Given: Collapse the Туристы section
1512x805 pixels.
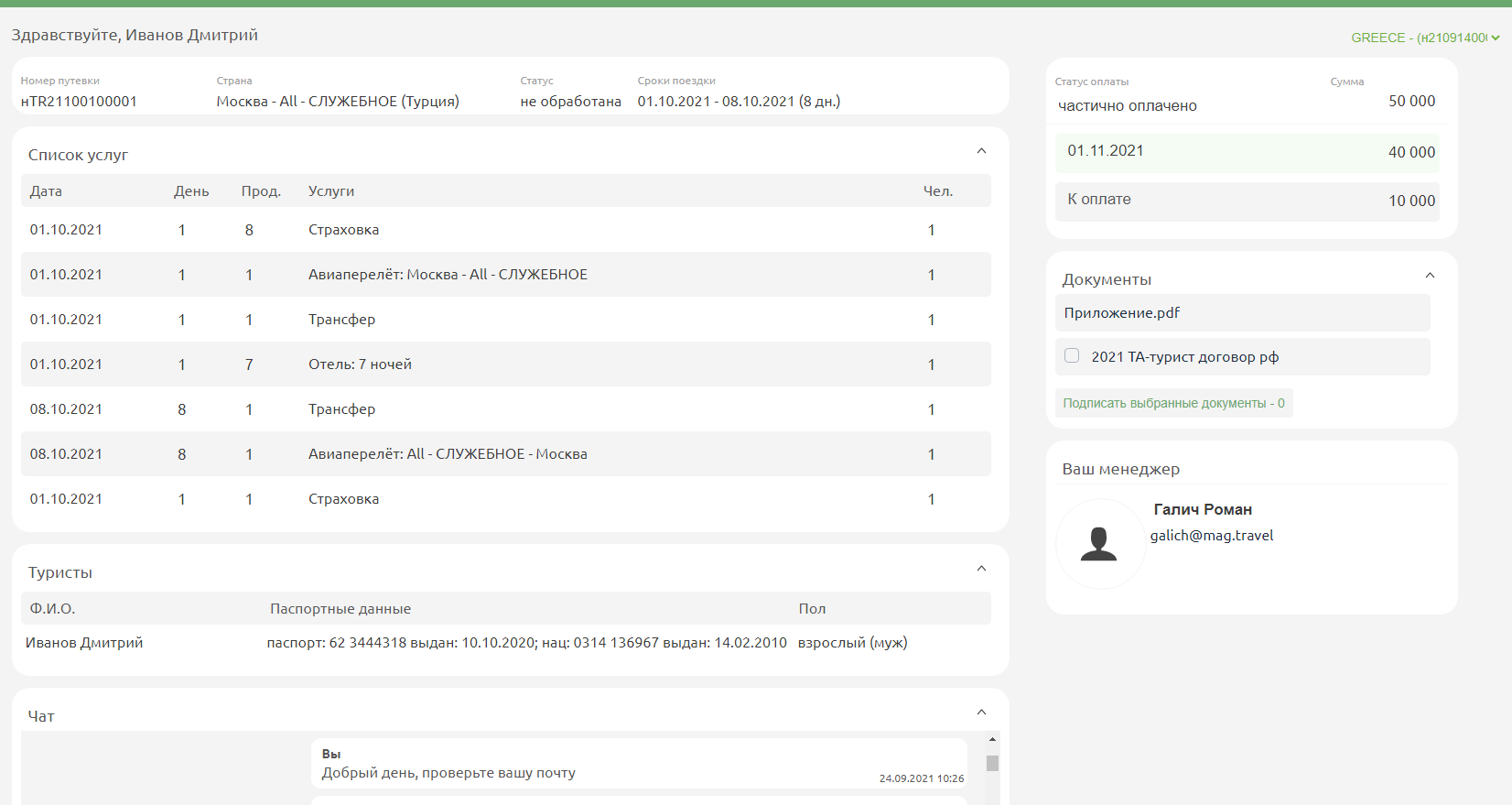Looking at the screenshot, I should 981,569.
